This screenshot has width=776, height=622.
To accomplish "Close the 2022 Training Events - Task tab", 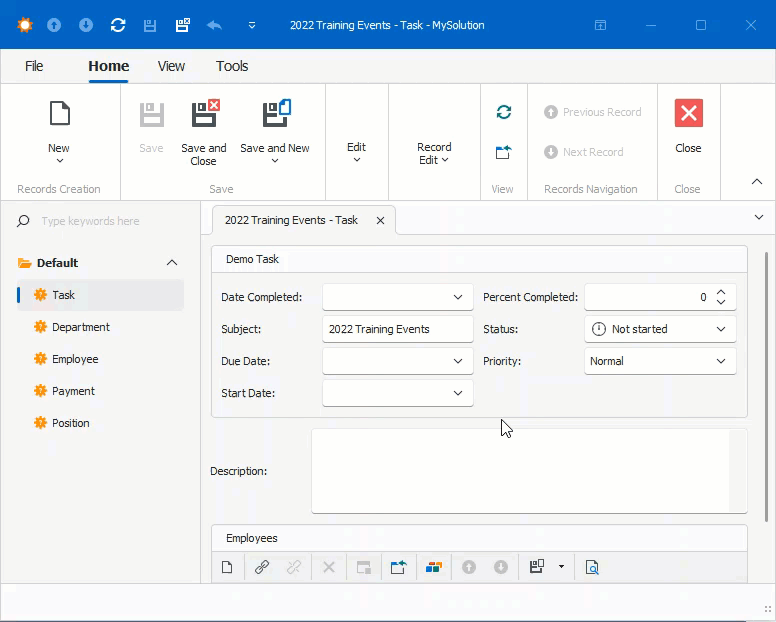I will pyautogui.click(x=380, y=221).
